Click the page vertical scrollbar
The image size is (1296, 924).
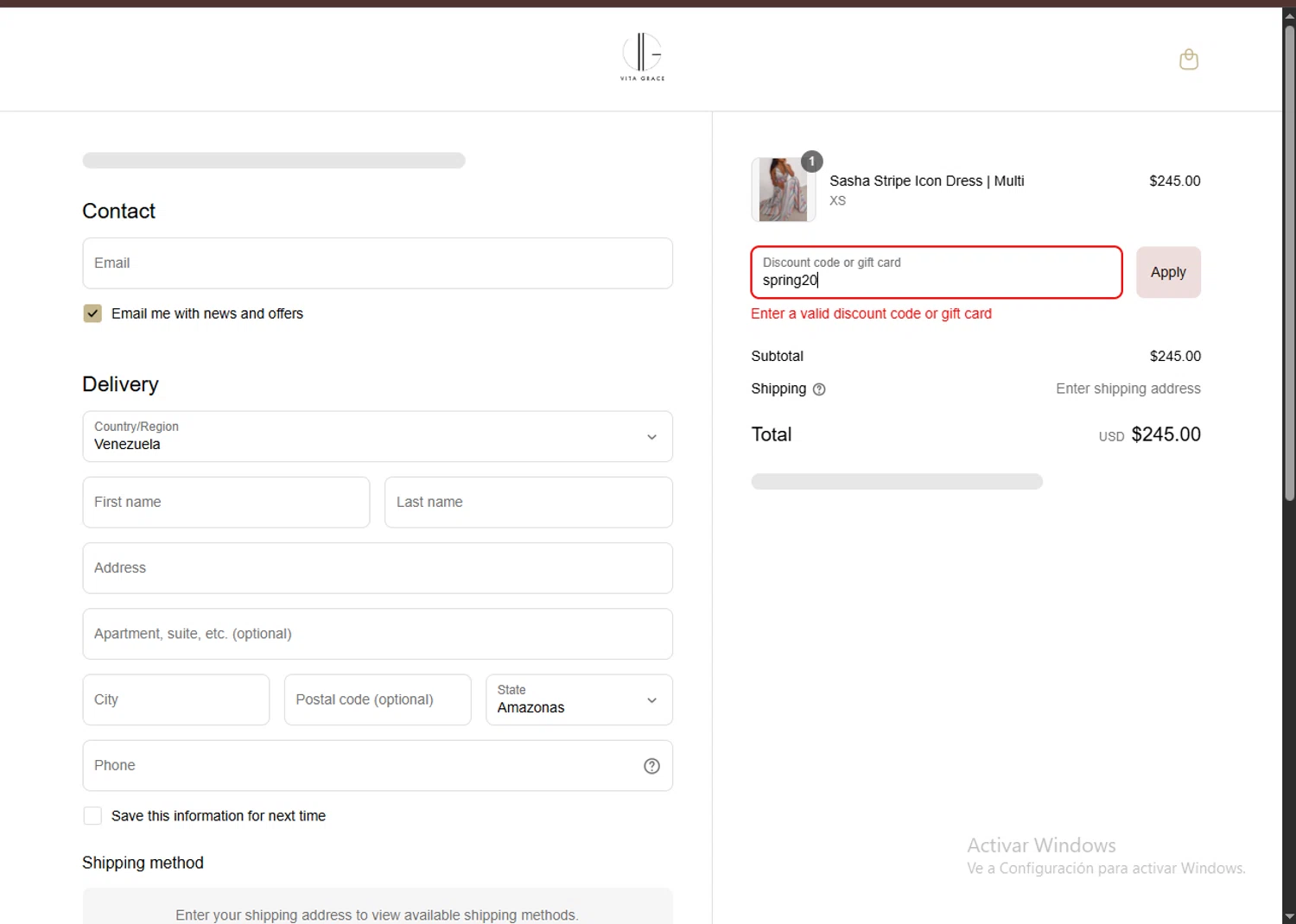point(1289,259)
